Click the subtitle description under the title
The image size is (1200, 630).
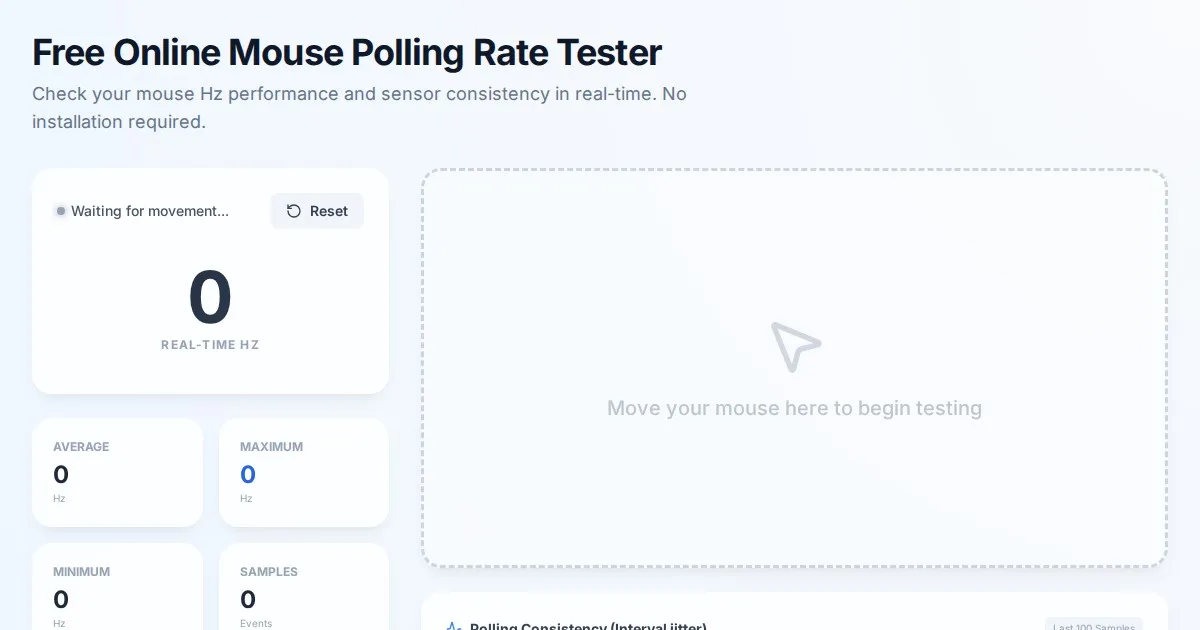coord(359,108)
